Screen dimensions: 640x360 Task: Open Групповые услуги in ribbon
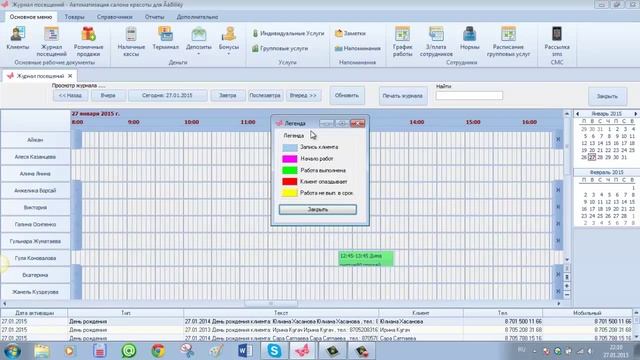coord(280,49)
